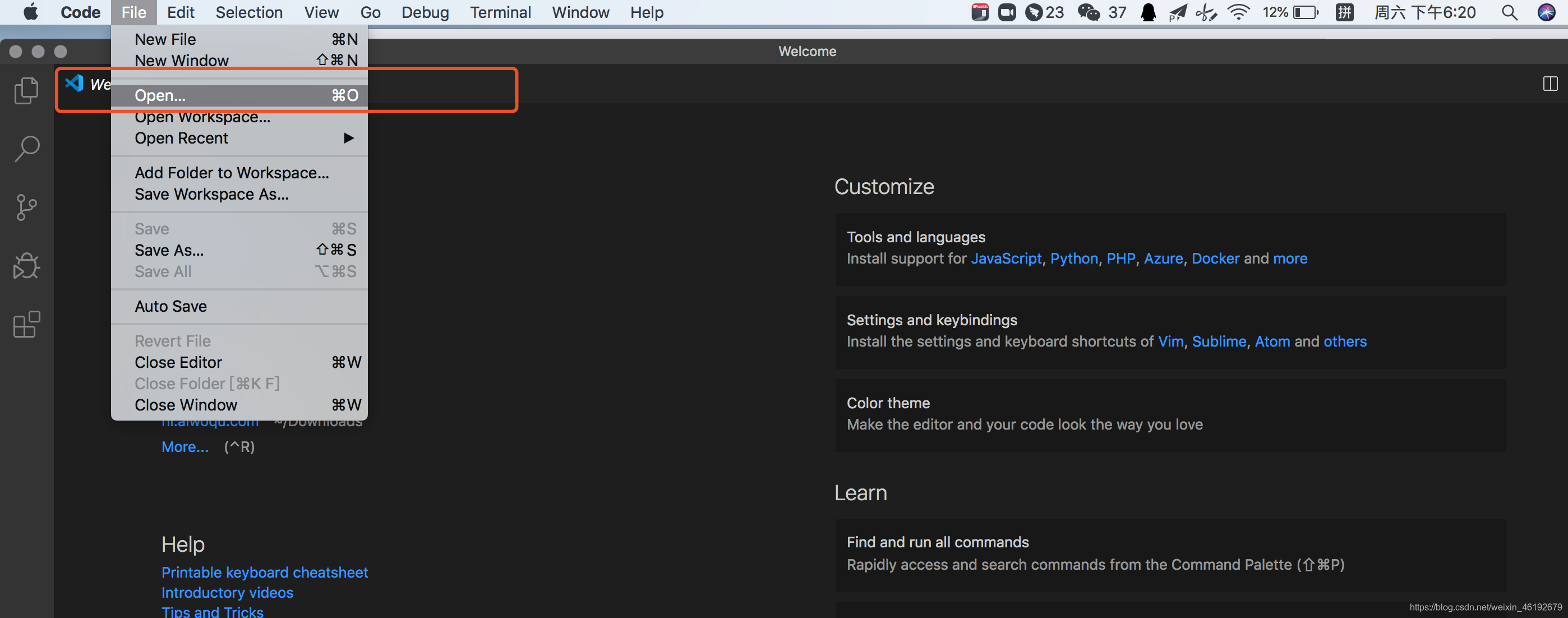
Task: Open Introductory videos link
Action: [x=227, y=592]
